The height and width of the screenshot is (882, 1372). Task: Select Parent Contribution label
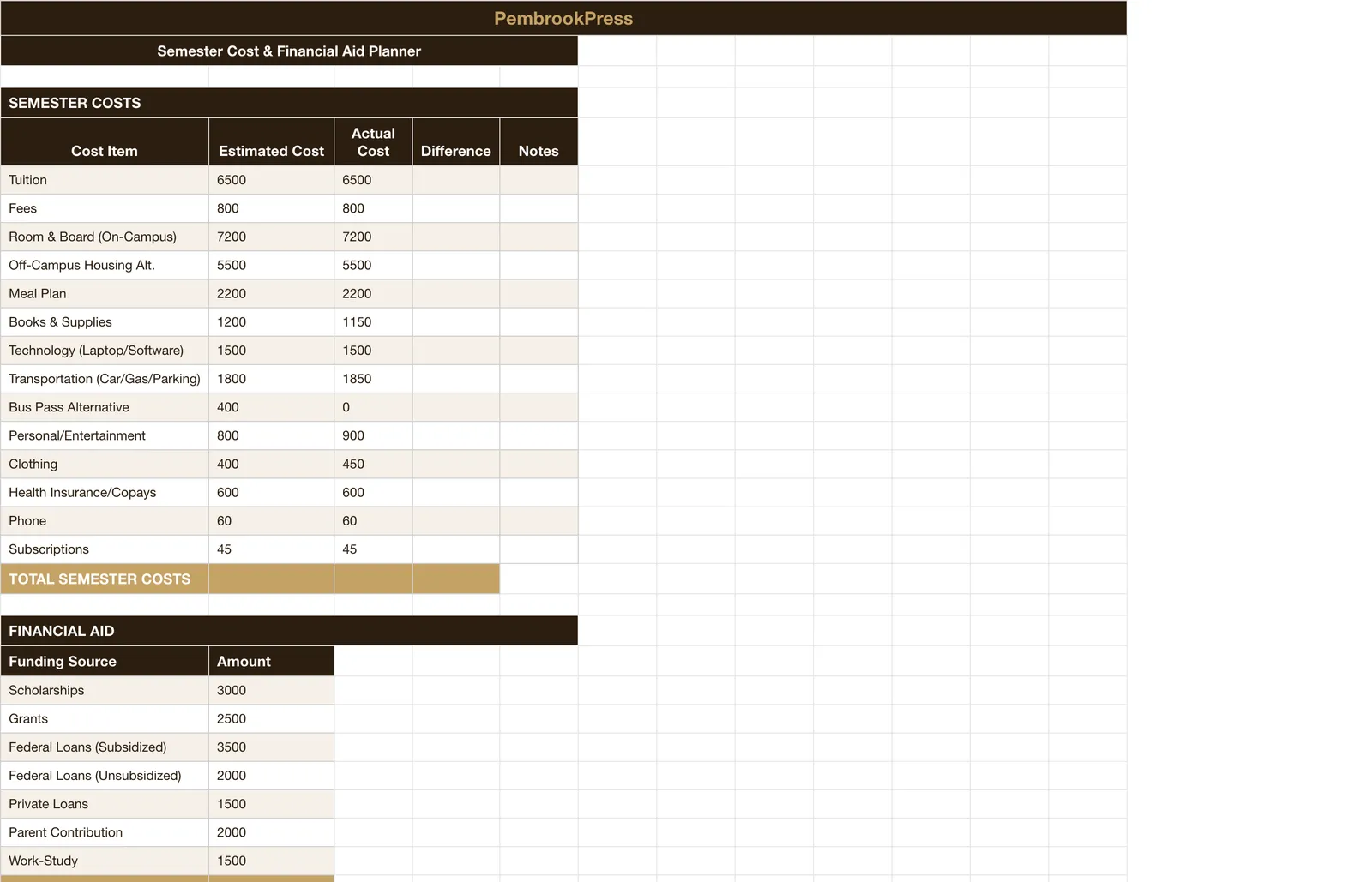(105, 831)
